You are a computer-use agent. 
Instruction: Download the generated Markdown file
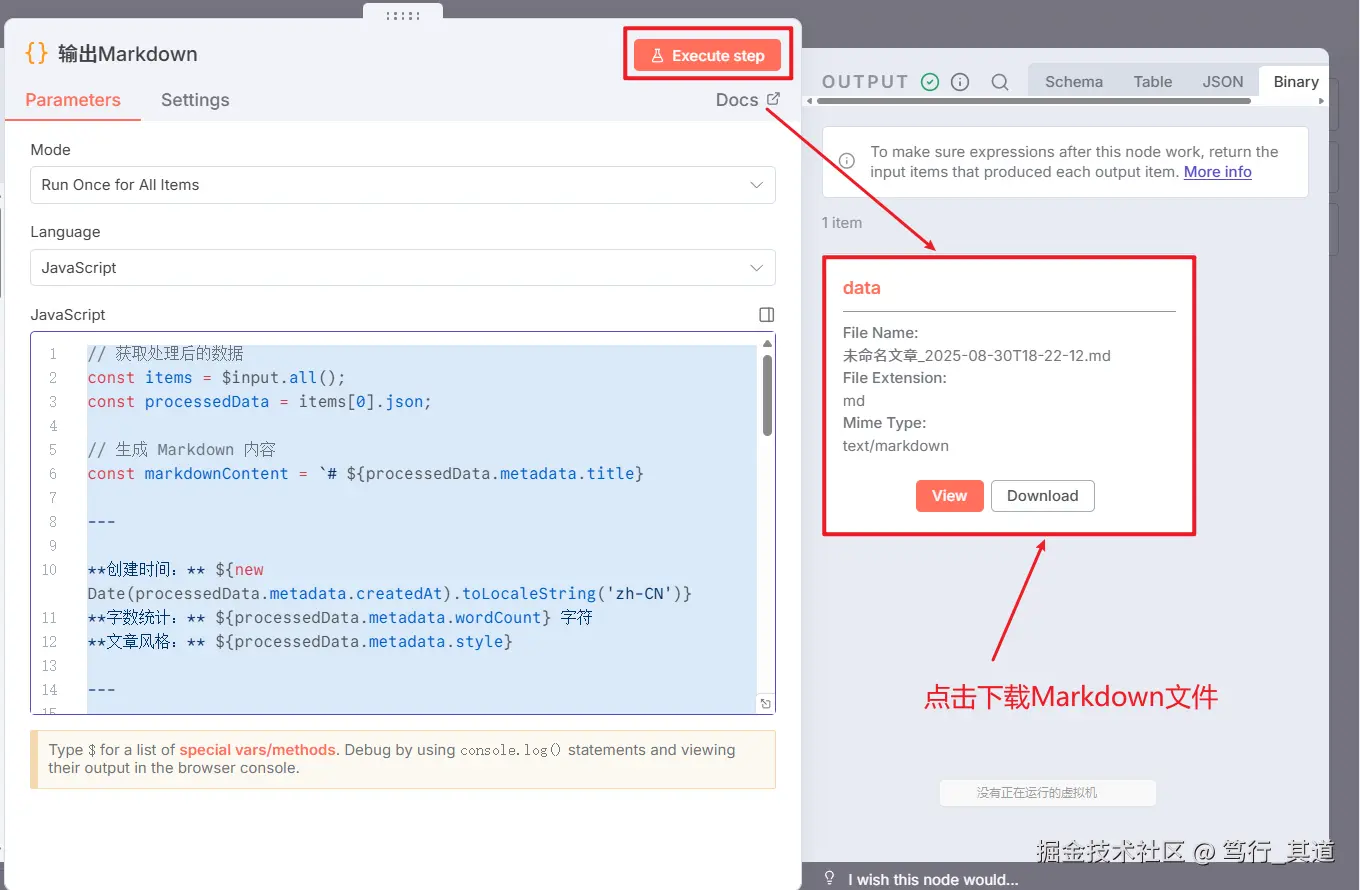coord(1042,495)
